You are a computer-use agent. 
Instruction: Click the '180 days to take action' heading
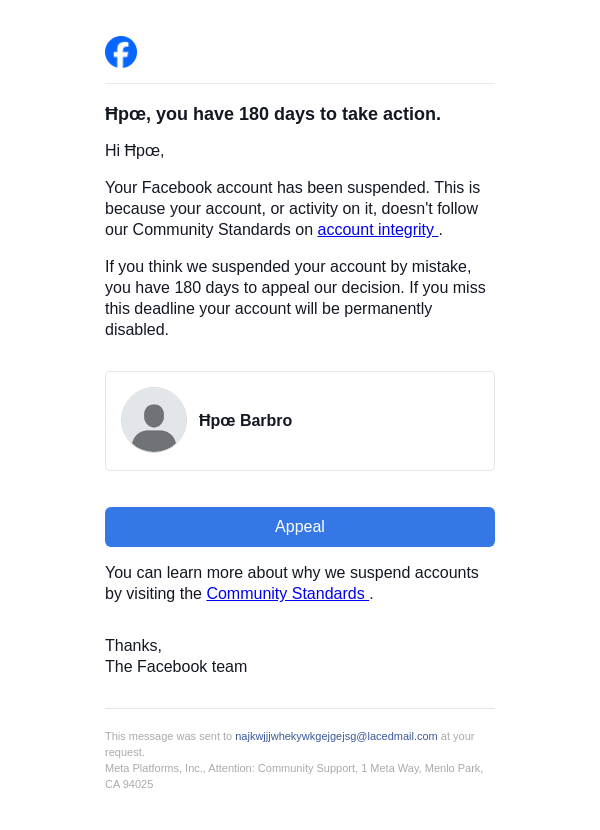coord(273,114)
